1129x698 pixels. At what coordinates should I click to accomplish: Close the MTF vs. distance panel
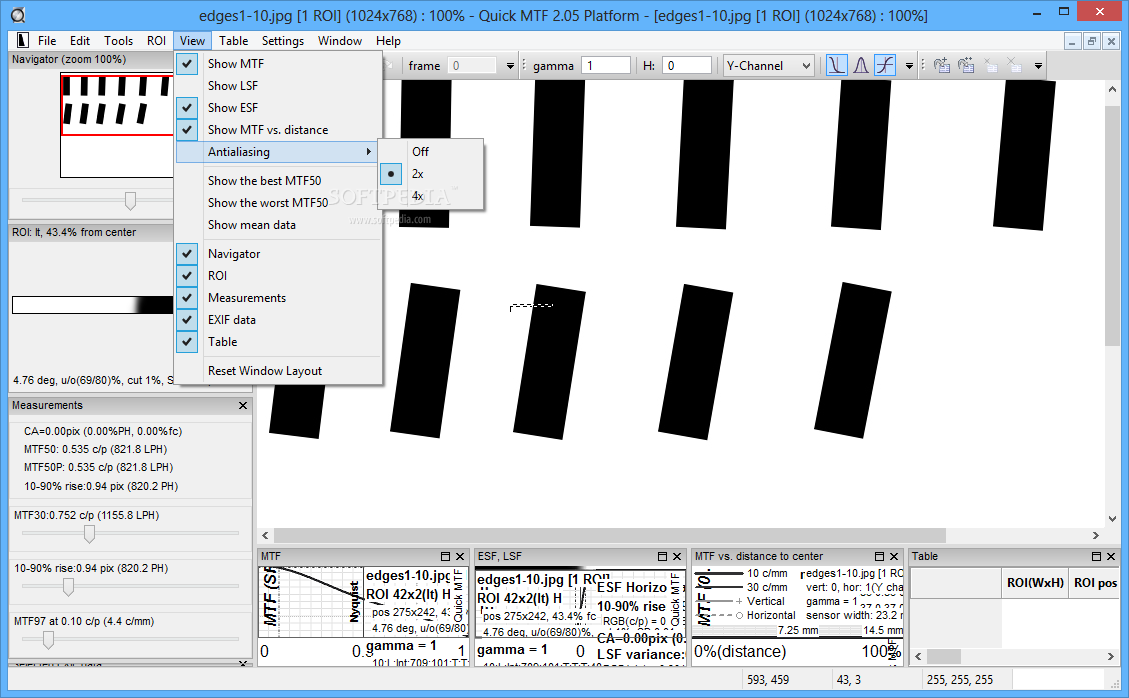point(894,556)
